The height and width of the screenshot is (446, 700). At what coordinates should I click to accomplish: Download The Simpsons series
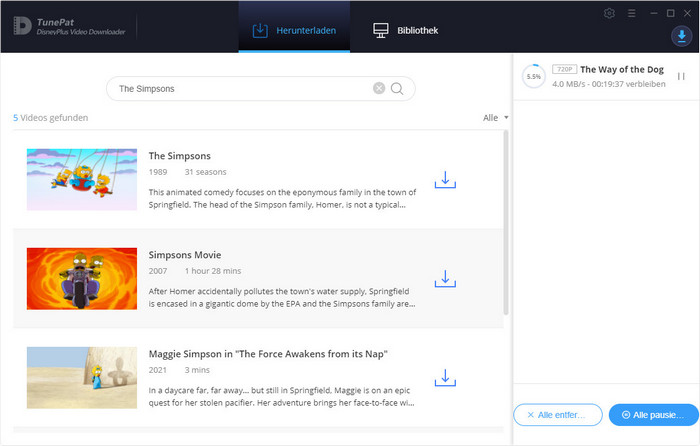[445, 179]
